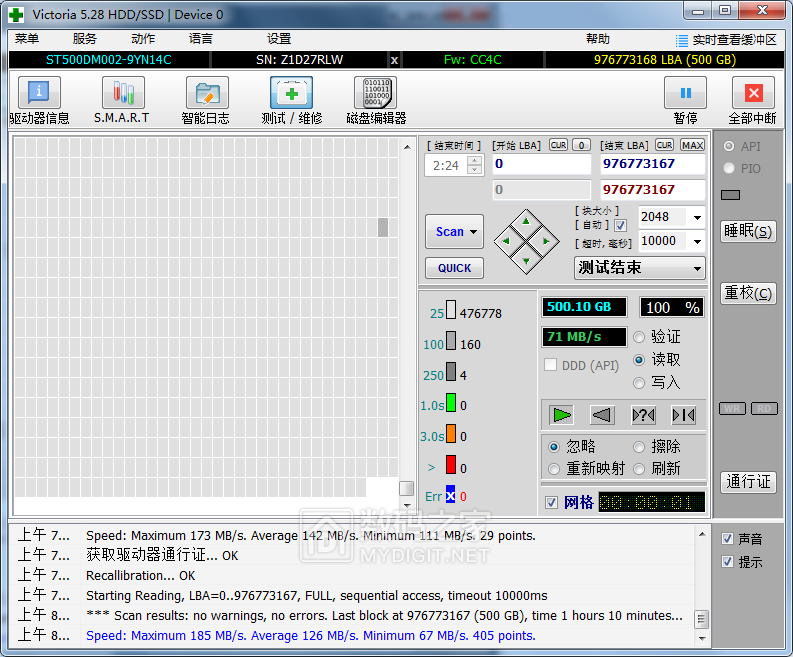Open the 驱动器信息 drive info panel
The image size is (793, 657).
tap(39, 94)
